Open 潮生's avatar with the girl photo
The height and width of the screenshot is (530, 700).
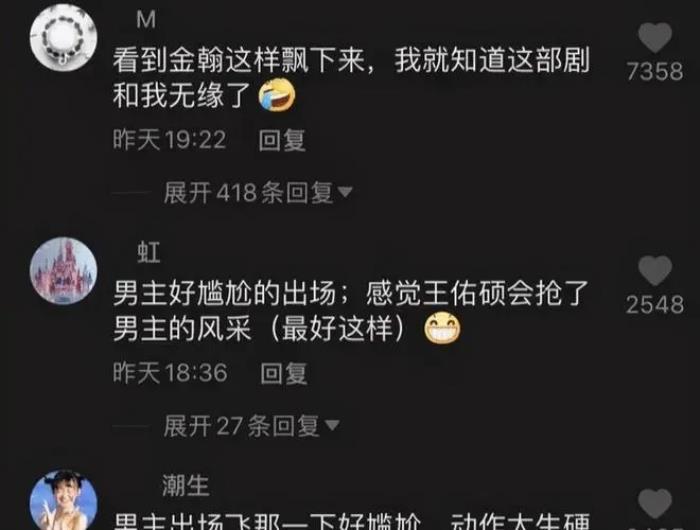pyautogui.click(x=63, y=500)
